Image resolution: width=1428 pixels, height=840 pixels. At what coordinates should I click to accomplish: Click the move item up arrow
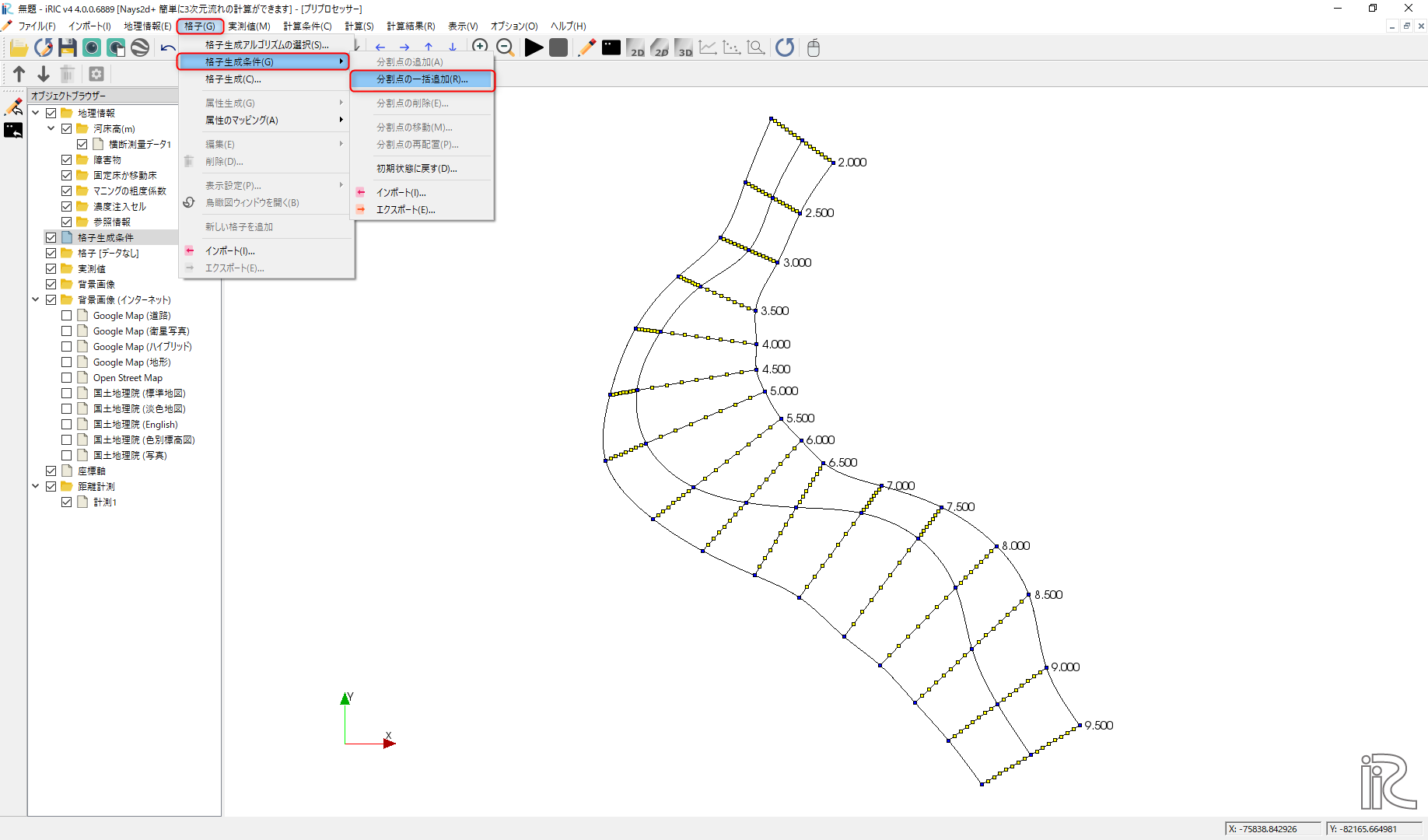coord(19,74)
